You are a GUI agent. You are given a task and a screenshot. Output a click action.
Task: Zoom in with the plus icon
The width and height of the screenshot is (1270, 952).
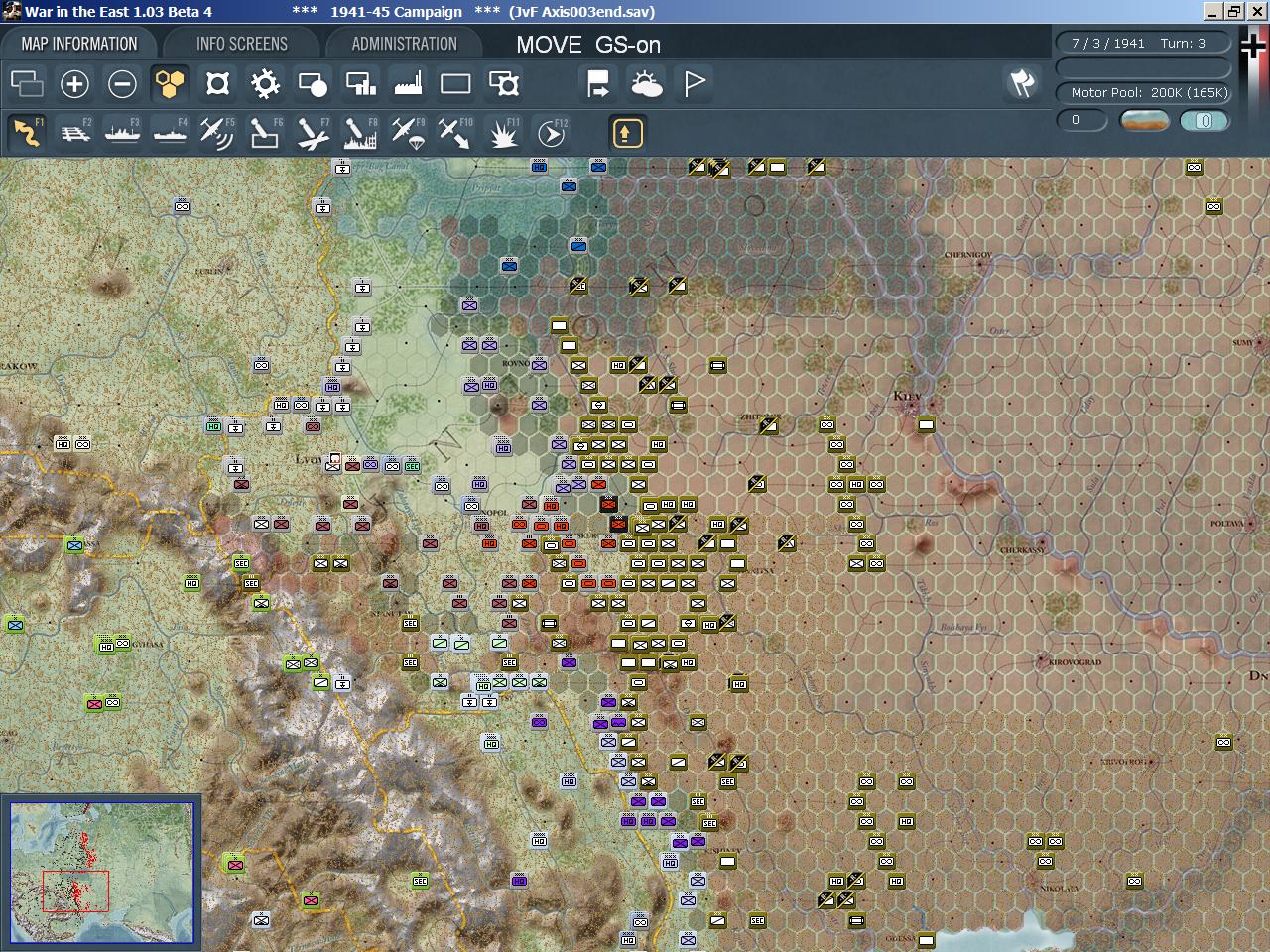coord(74,84)
